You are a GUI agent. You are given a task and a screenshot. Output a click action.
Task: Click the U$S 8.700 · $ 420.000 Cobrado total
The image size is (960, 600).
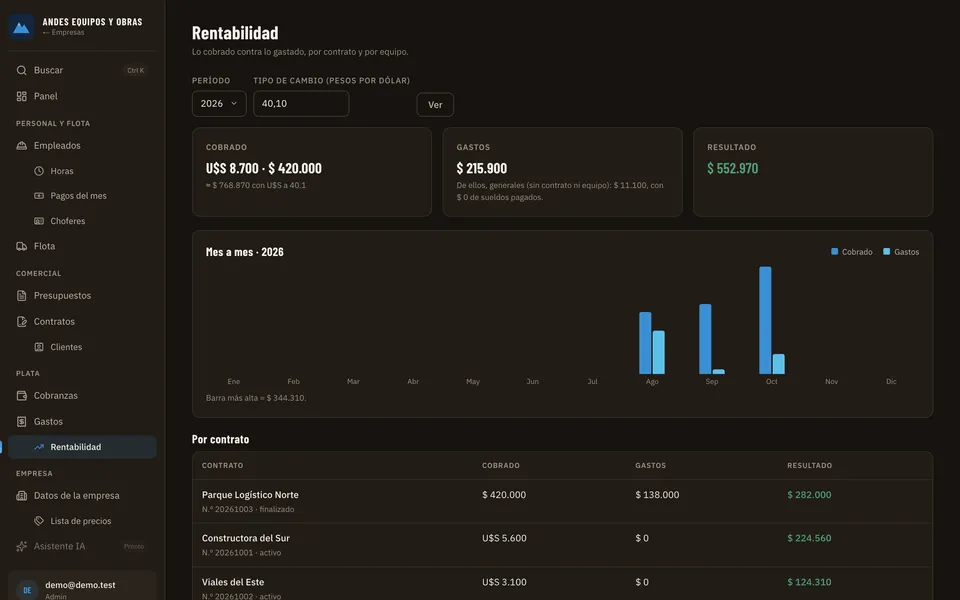click(263, 168)
